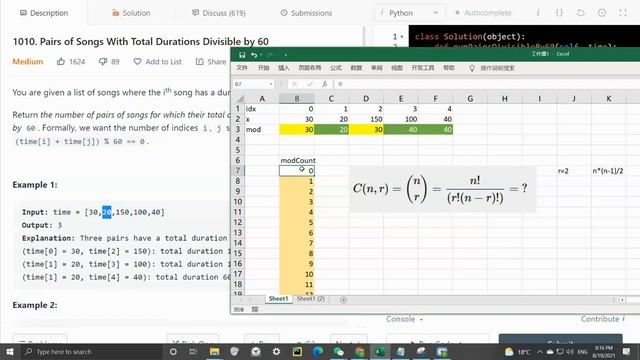The image size is (640, 360).
Task: Select the Sheet1 worksheet tab
Action: point(278,299)
